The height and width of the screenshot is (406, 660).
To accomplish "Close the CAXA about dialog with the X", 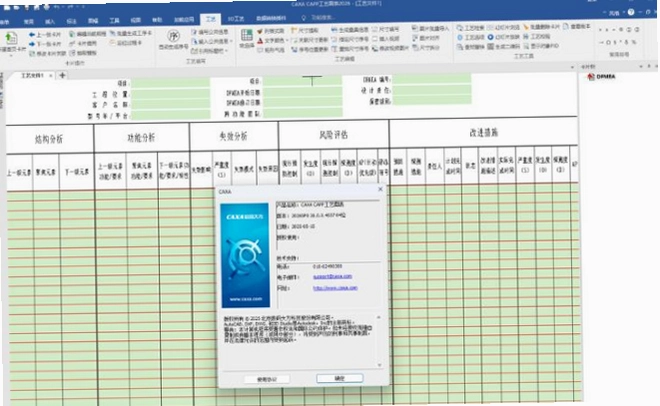I will (380, 190).
